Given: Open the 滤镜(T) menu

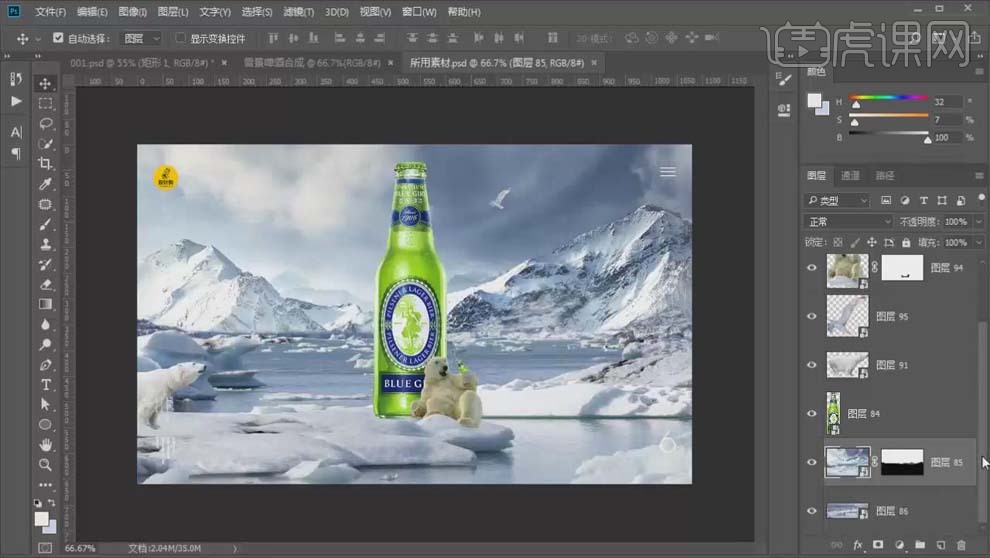Looking at the screenshot, I should [298, 12].
